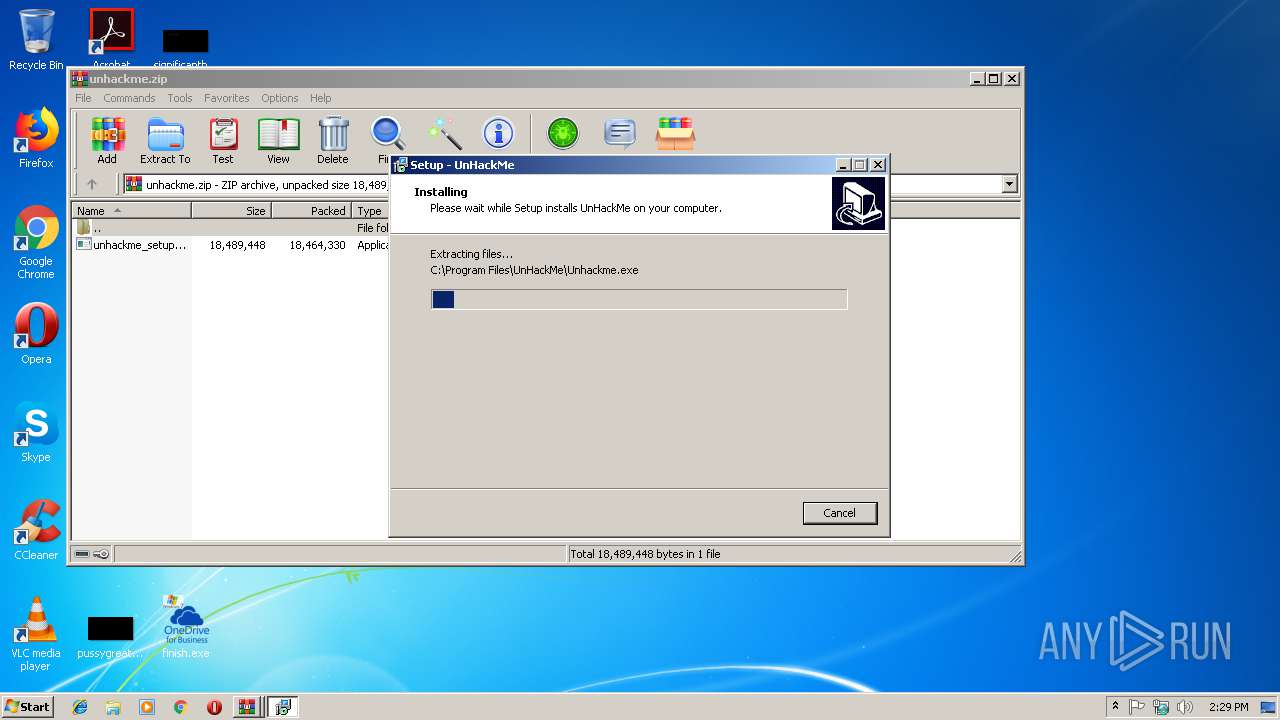
Task: Sort by Size column header
Action: (x=231, y=211)
